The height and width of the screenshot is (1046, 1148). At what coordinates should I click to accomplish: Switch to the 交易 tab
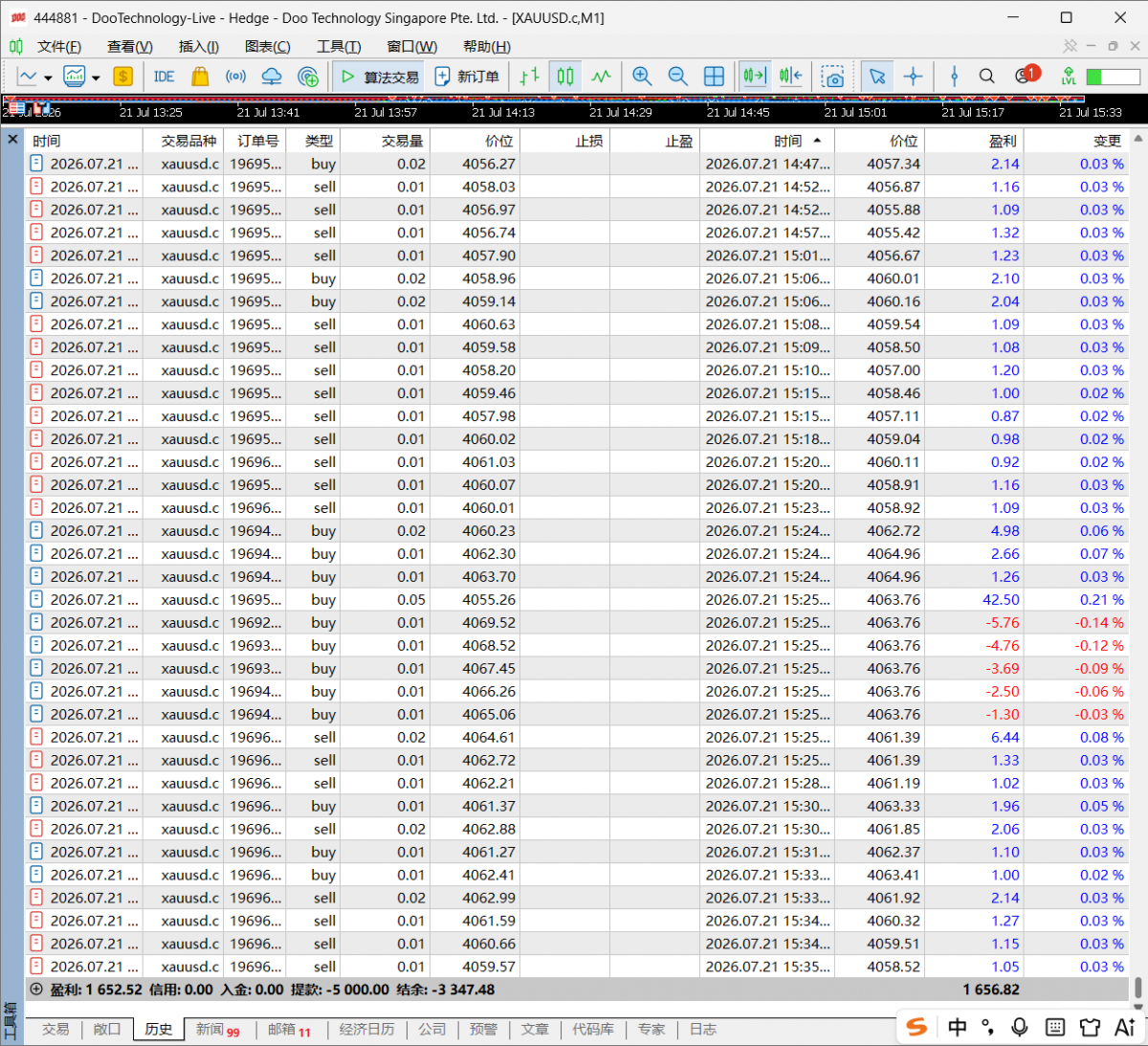(55, 1029)
